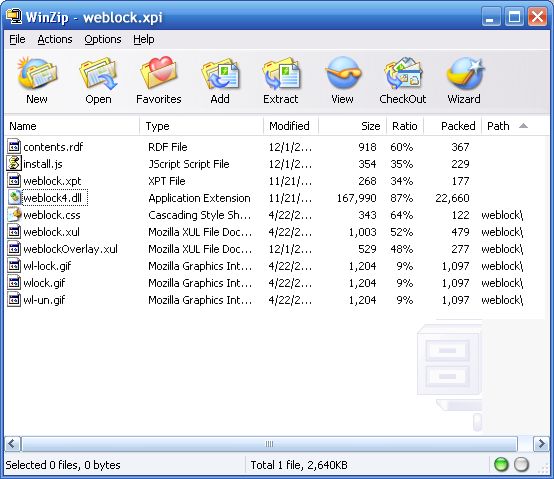This screenshot has height=479, width=554.
Task: Click the wlock.gif file icon
Action: click(14, 283)
